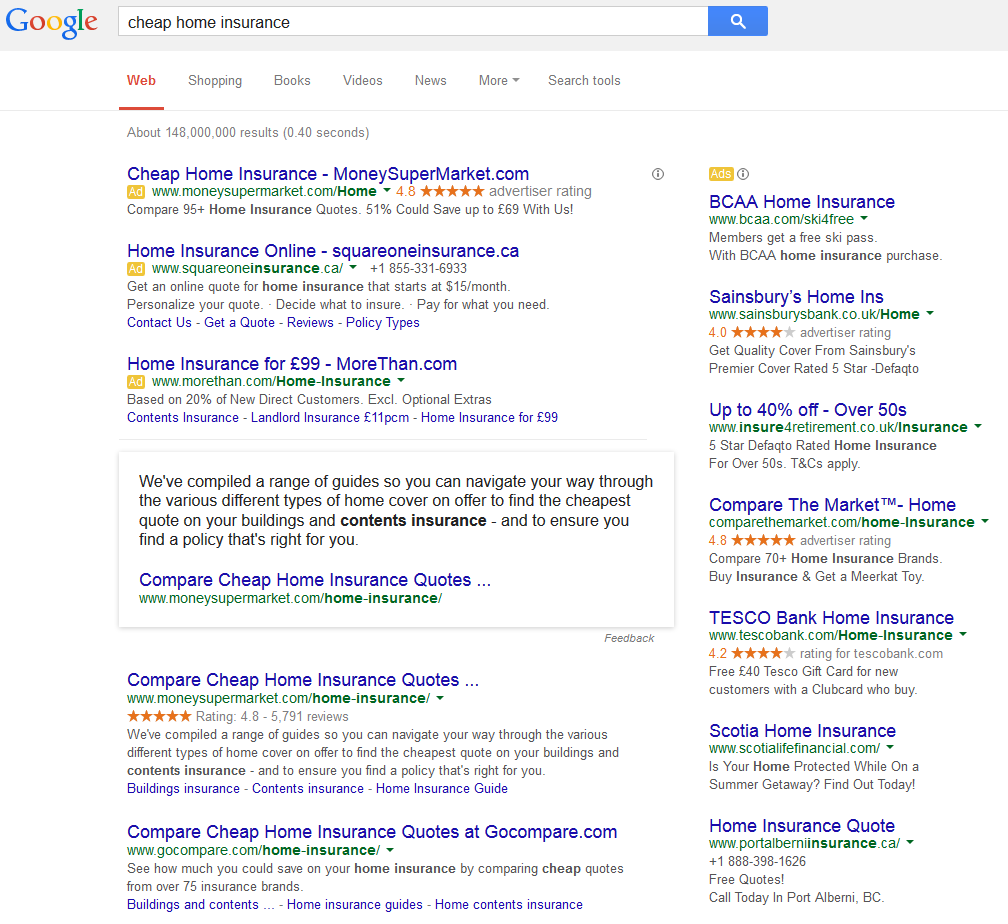Click the Ad badge beside morethan.com URL
This screenshot has width=1008, height=924.
click(136, 382)
